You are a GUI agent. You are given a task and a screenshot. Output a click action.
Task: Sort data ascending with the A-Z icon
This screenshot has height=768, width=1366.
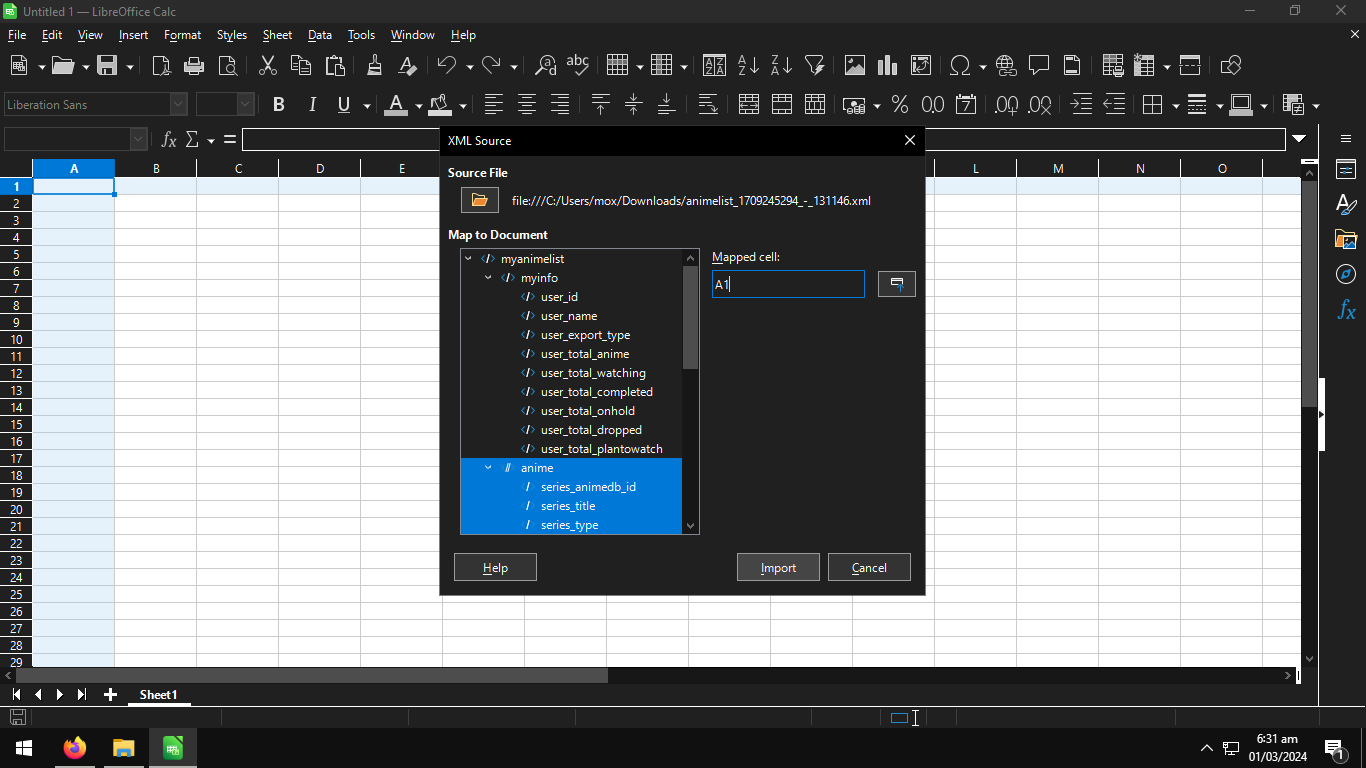click(x=748, y=65)
